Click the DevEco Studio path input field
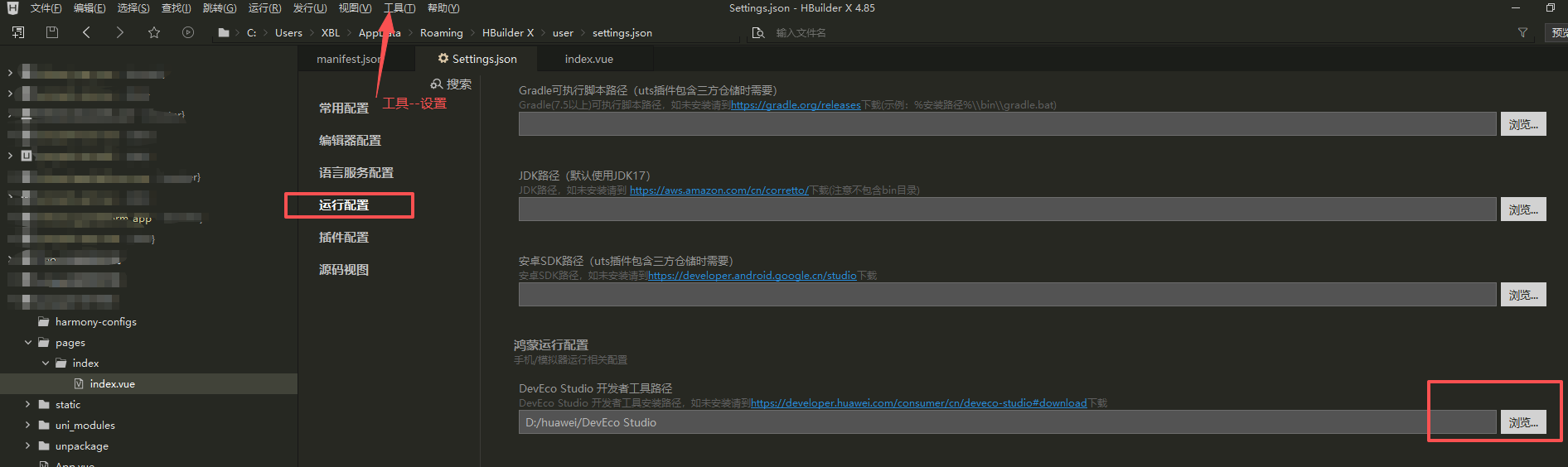Screen dimensions: 1568x467 pyautogui.click(x=1008, y=422)
